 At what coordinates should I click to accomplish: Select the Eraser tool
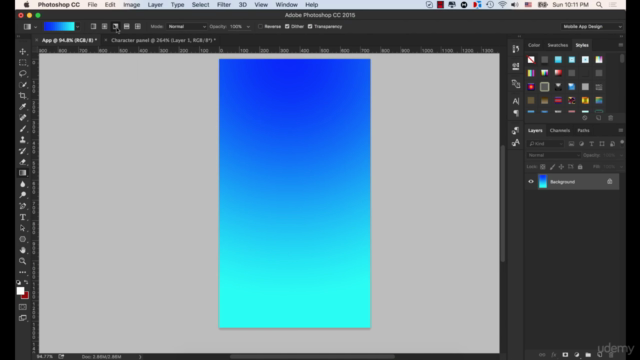click(22, 162)
